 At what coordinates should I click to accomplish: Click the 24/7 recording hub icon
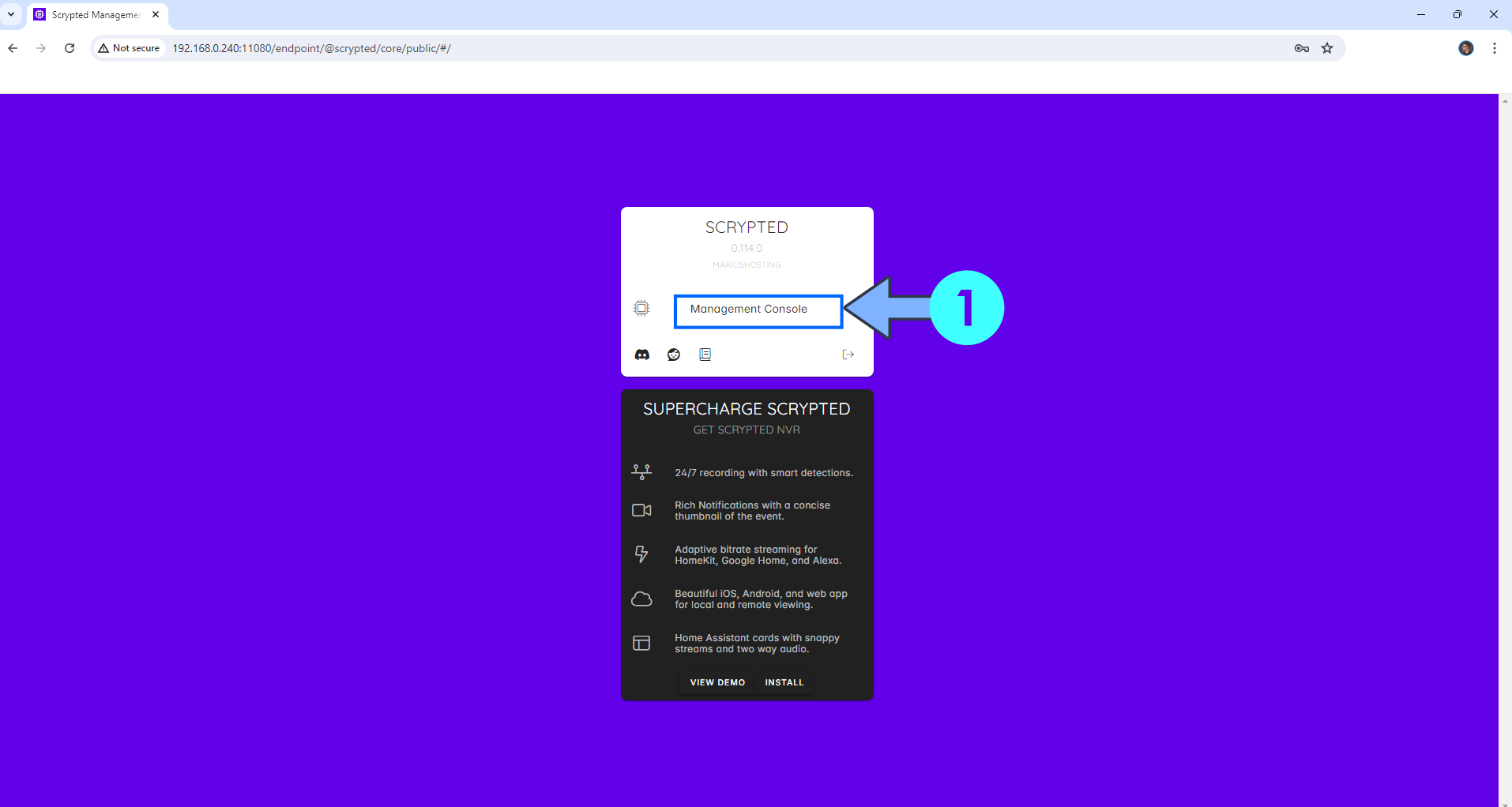(x=641, y=472)
